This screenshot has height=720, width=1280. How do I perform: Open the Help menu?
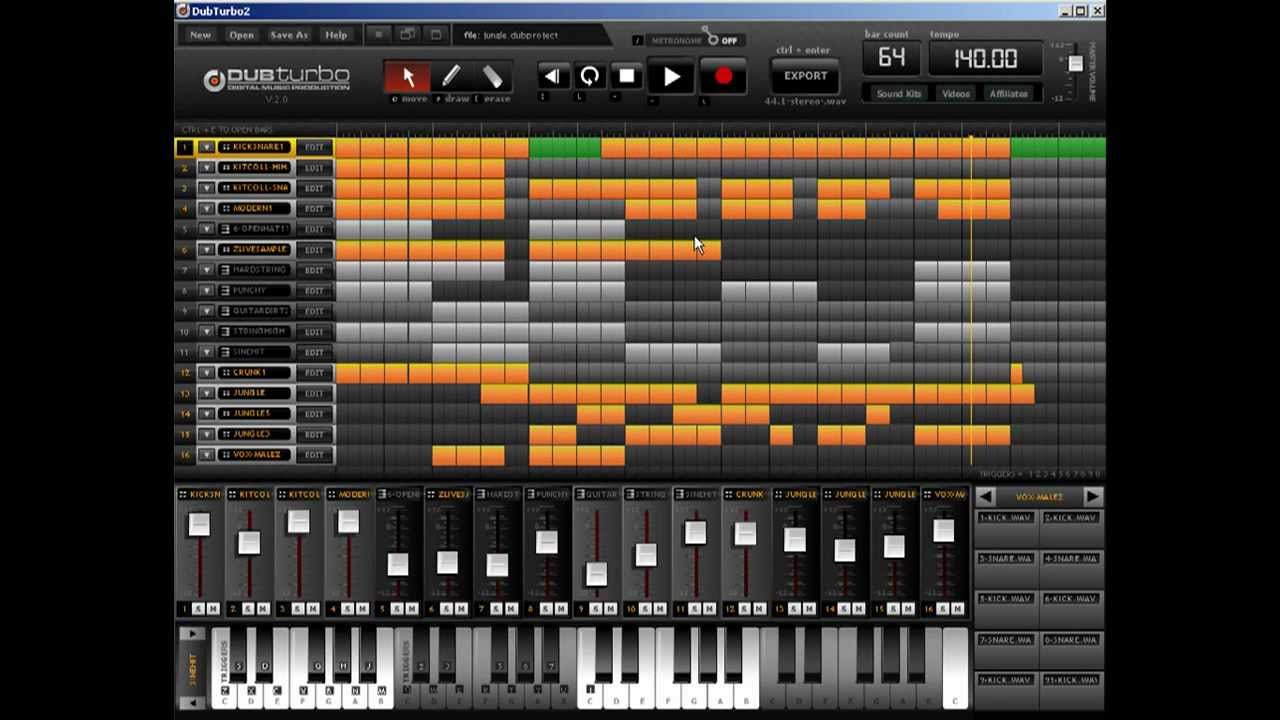(336, 35)
